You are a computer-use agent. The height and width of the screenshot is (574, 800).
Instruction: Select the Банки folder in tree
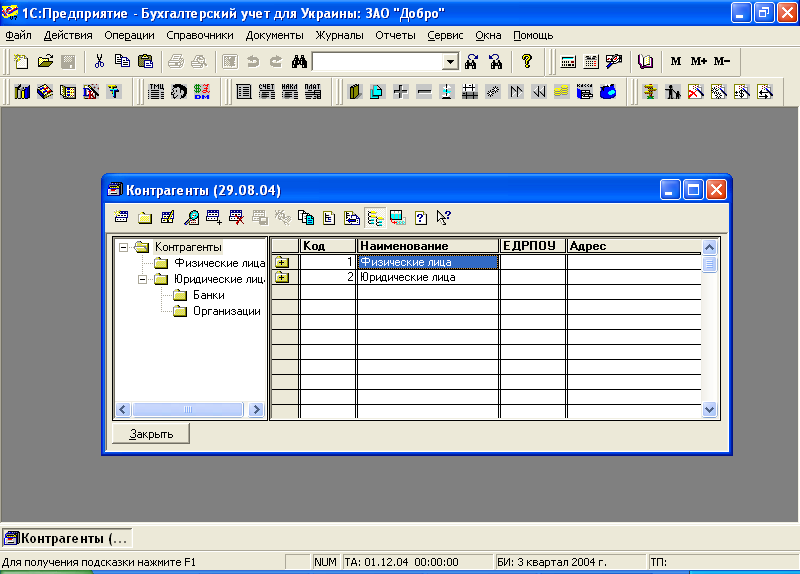[x=209, y=295]
